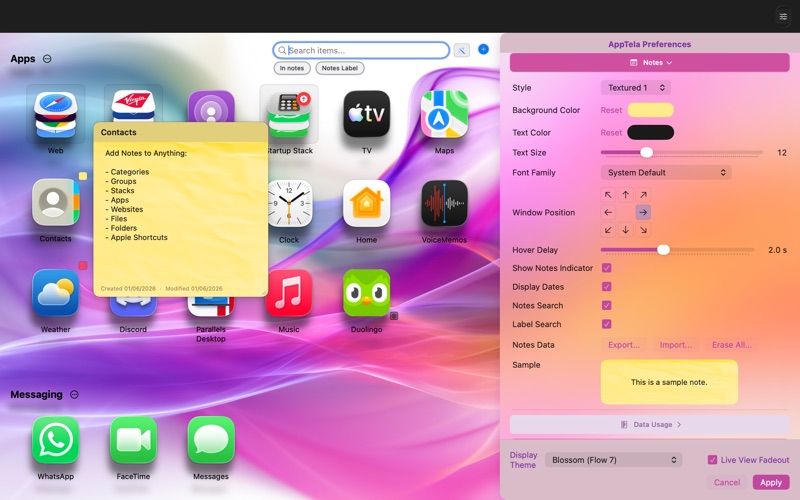Toggle Notes Search checkbox
800x500 pixels.
click(x=607, y=305)
